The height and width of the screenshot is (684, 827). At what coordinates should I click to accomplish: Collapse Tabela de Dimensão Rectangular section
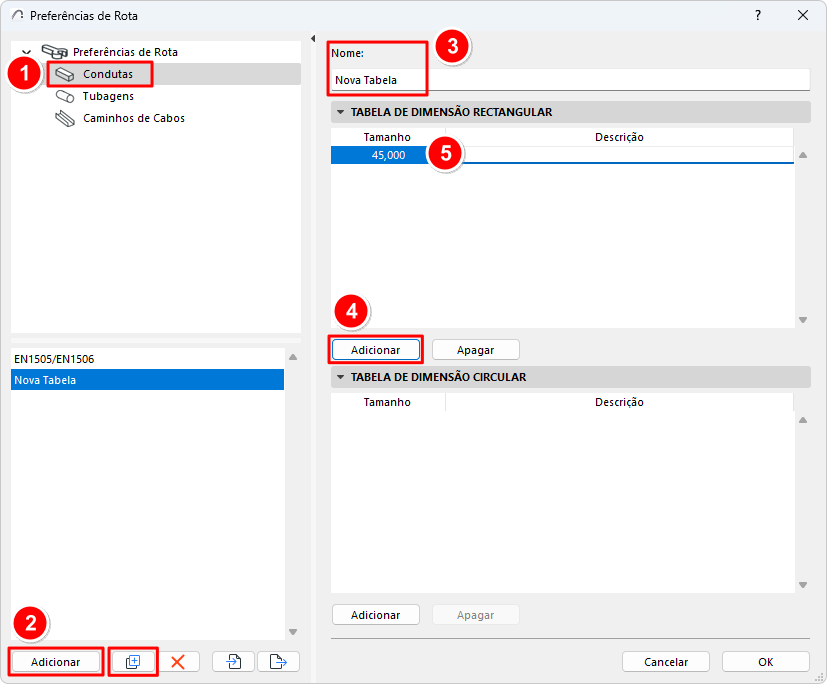click(340, 112)
